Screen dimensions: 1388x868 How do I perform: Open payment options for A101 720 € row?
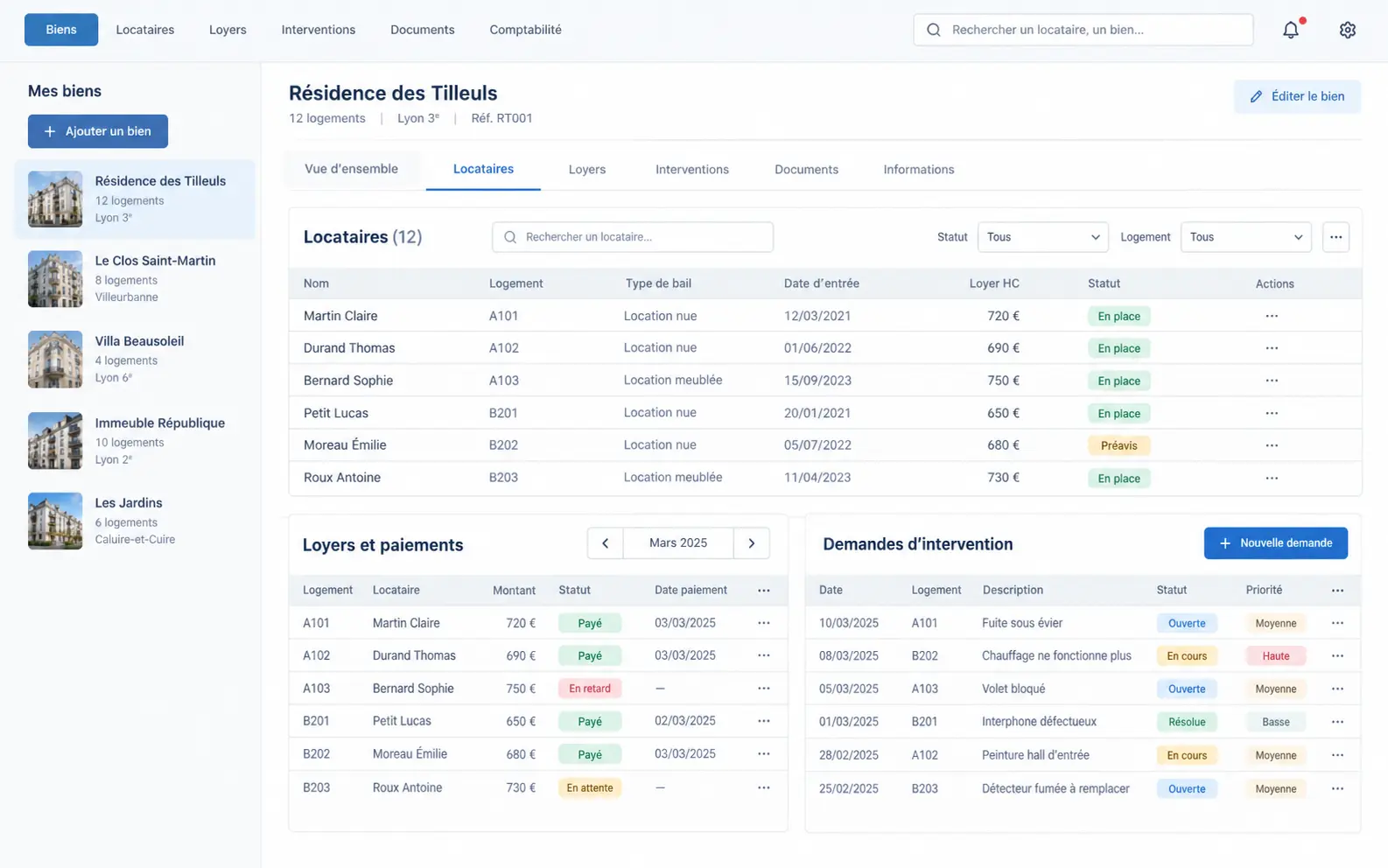[x=764, y=623]
